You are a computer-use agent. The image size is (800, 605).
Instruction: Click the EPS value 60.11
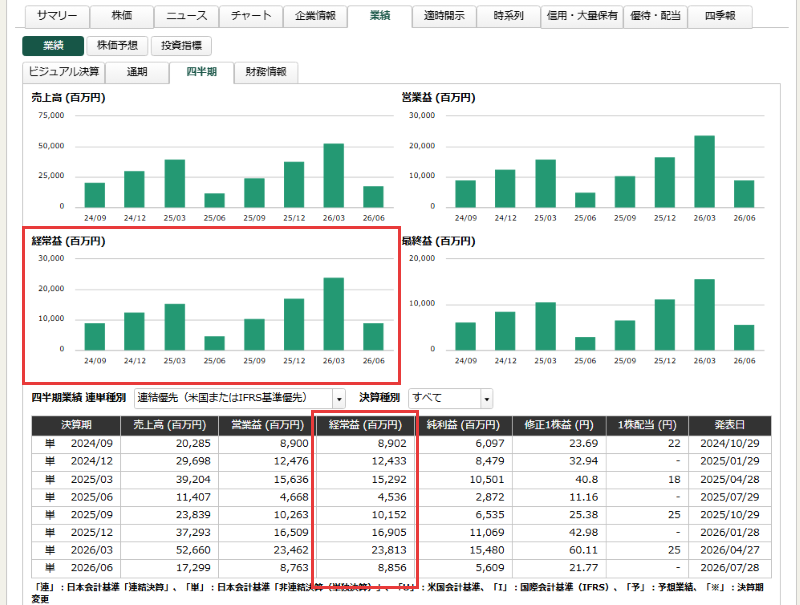[584, 550]
